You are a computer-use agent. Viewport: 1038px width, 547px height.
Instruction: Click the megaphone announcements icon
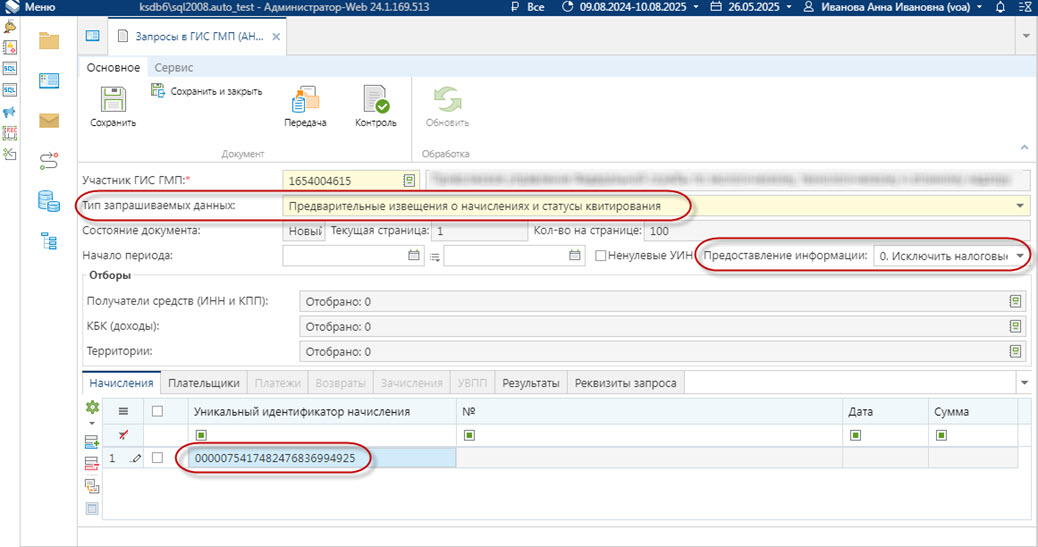[10, 112]
